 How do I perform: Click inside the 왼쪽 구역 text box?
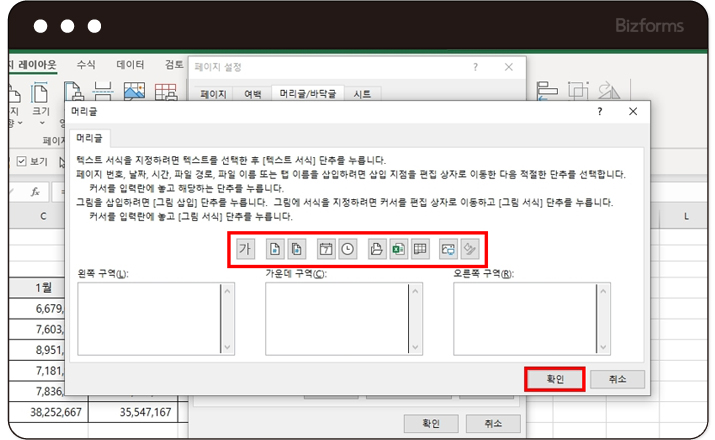[x=149, y=319]
